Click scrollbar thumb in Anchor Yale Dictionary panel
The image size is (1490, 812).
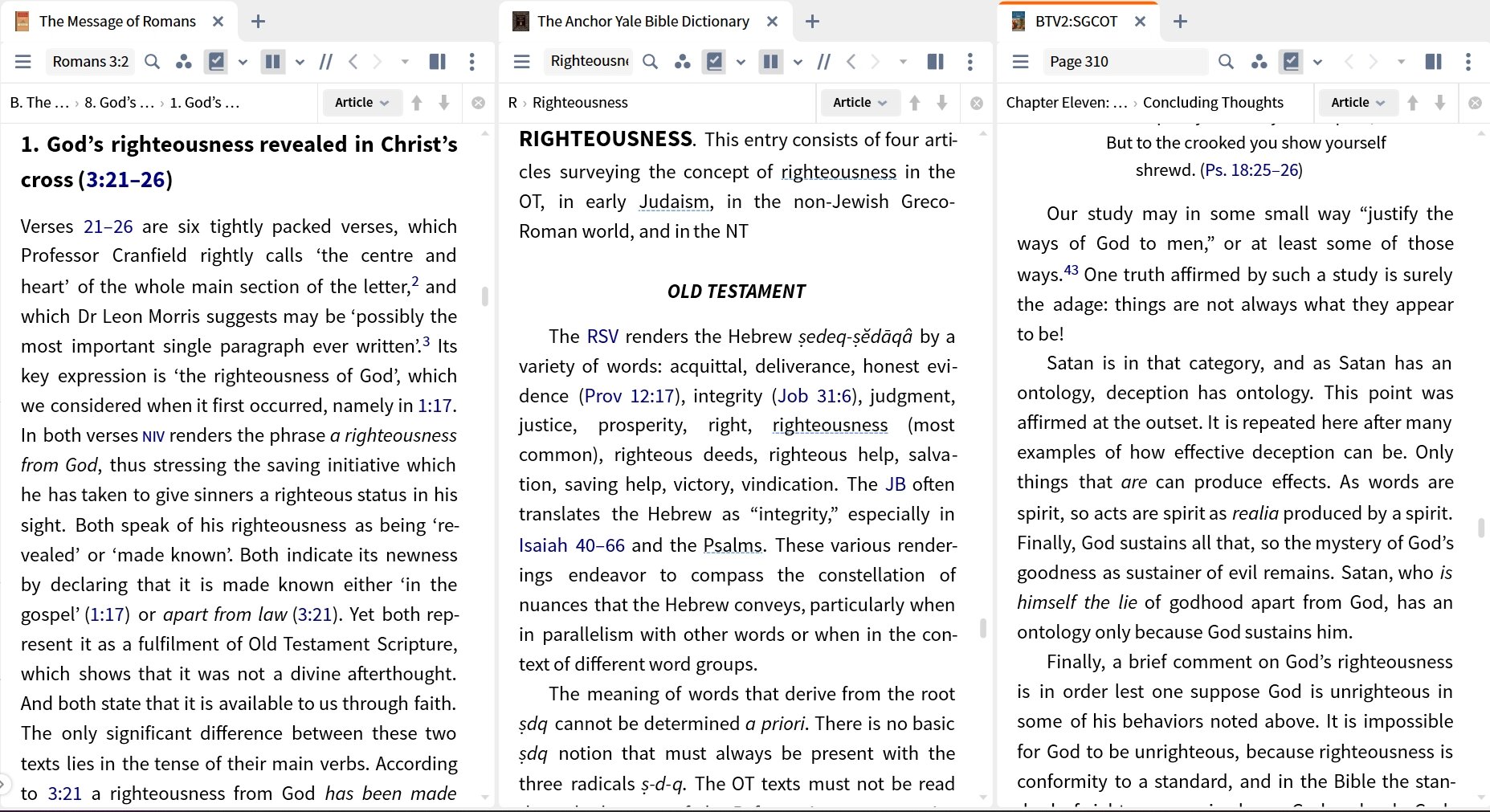point(982,628)
